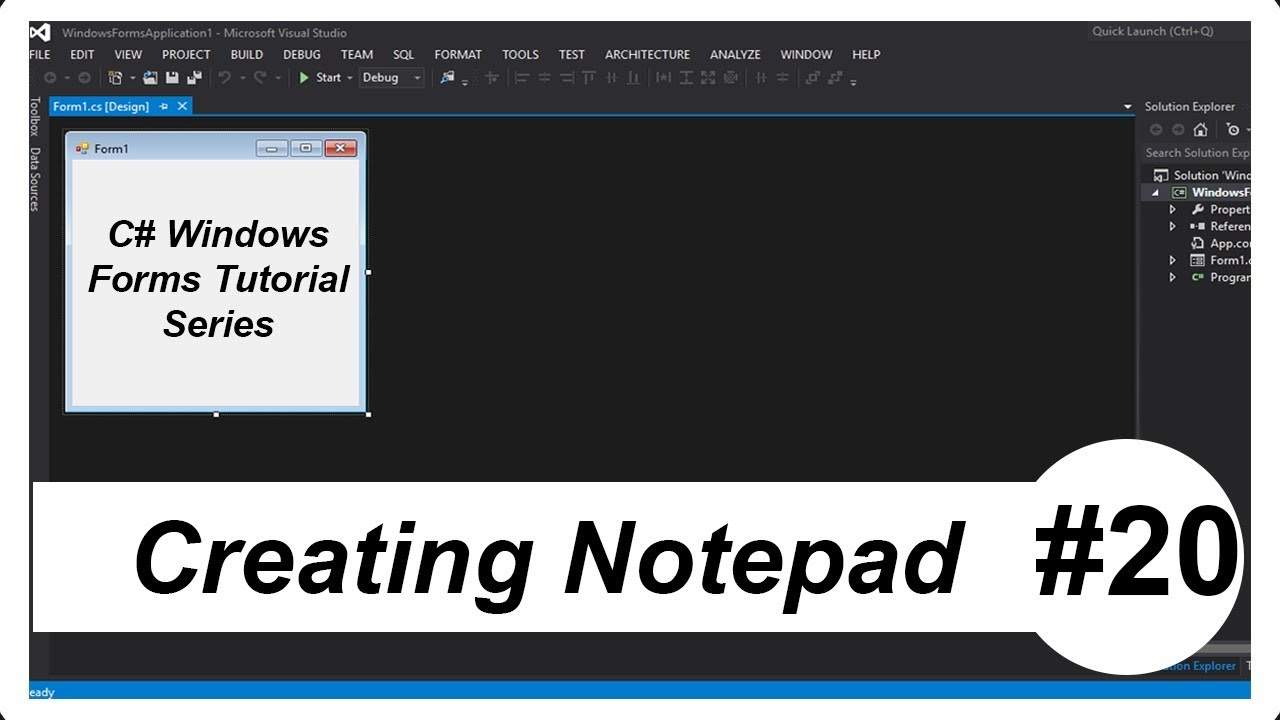
Task: Click the Align Tops layout icon
Action: pyautogui.click(x=589, y=77)
